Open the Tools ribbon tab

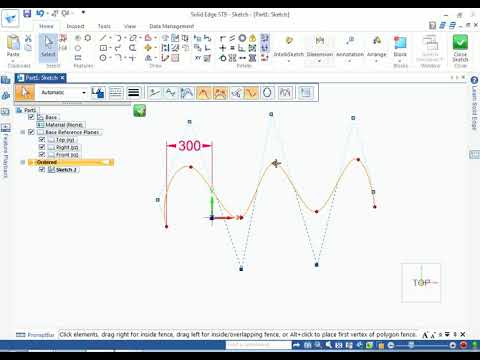[x=104, y=26]
